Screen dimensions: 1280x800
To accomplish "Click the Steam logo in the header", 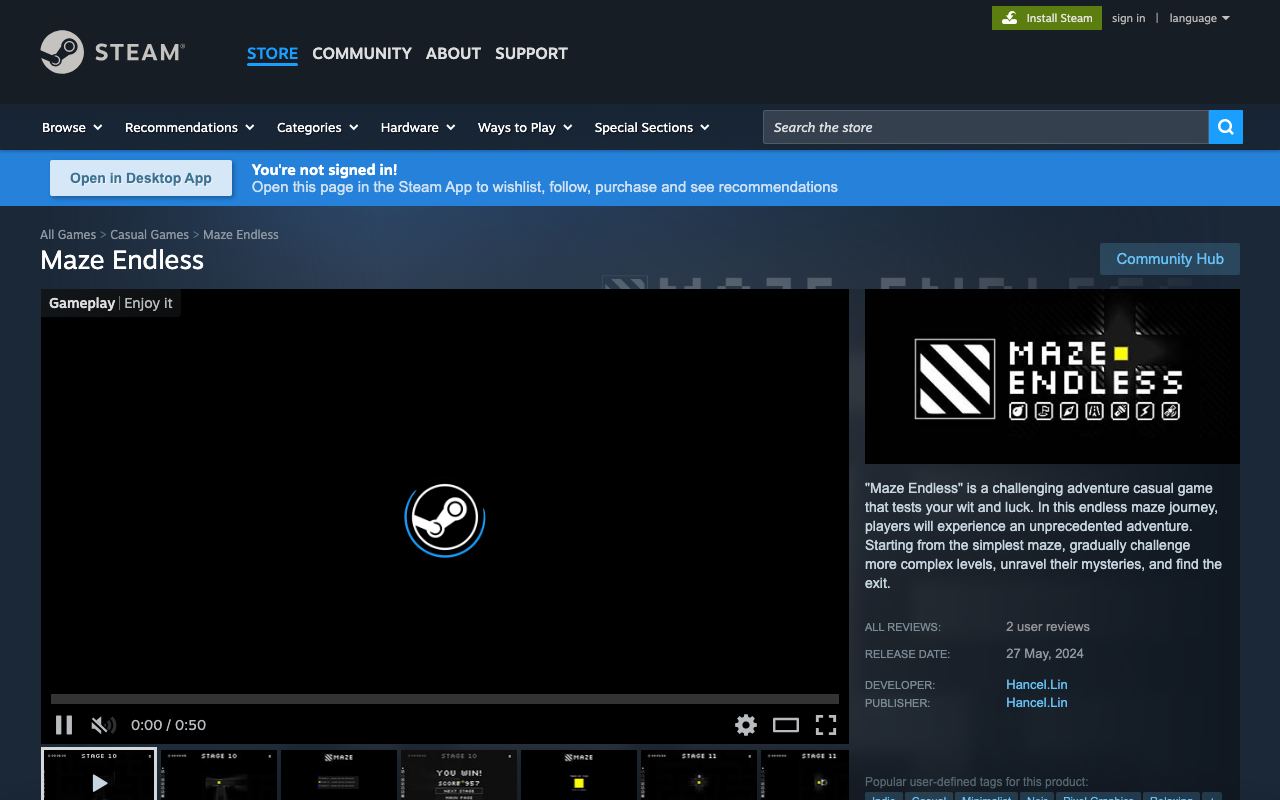I will pos(113,52).
